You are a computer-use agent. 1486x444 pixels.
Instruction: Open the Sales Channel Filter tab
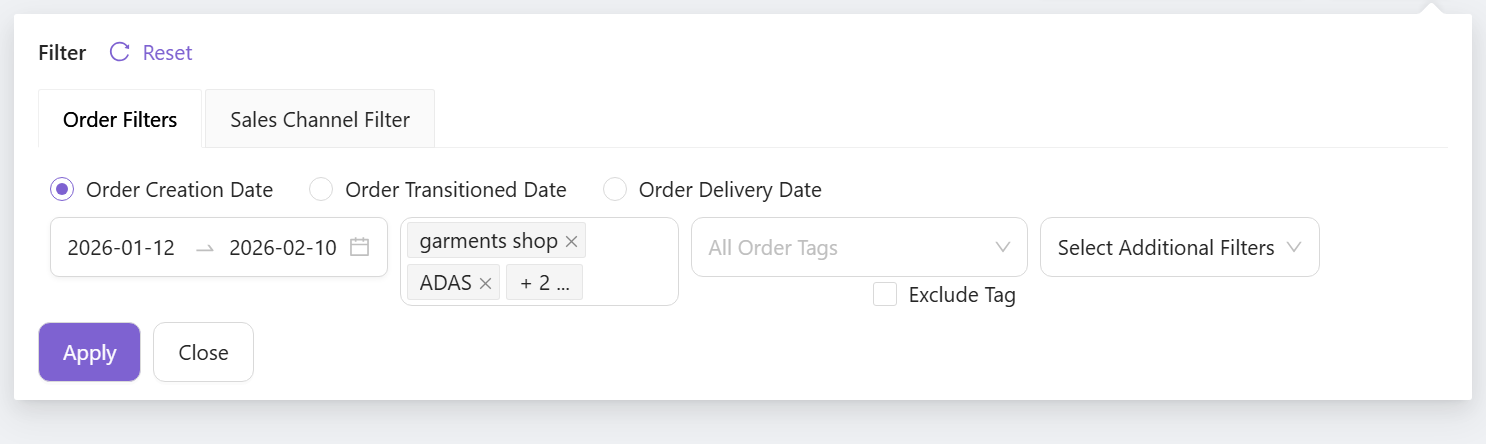320,120
